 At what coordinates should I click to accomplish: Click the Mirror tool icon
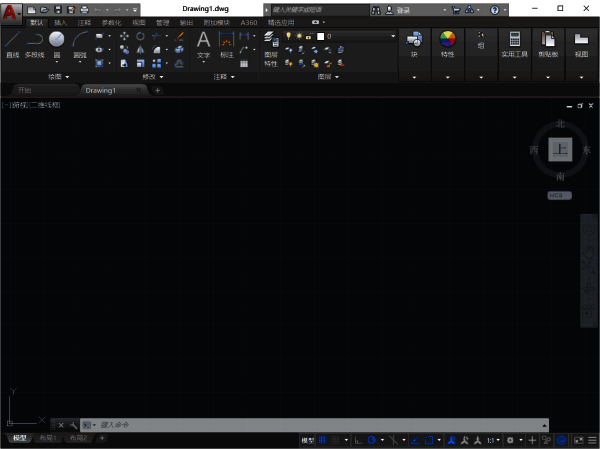[140, 50]
